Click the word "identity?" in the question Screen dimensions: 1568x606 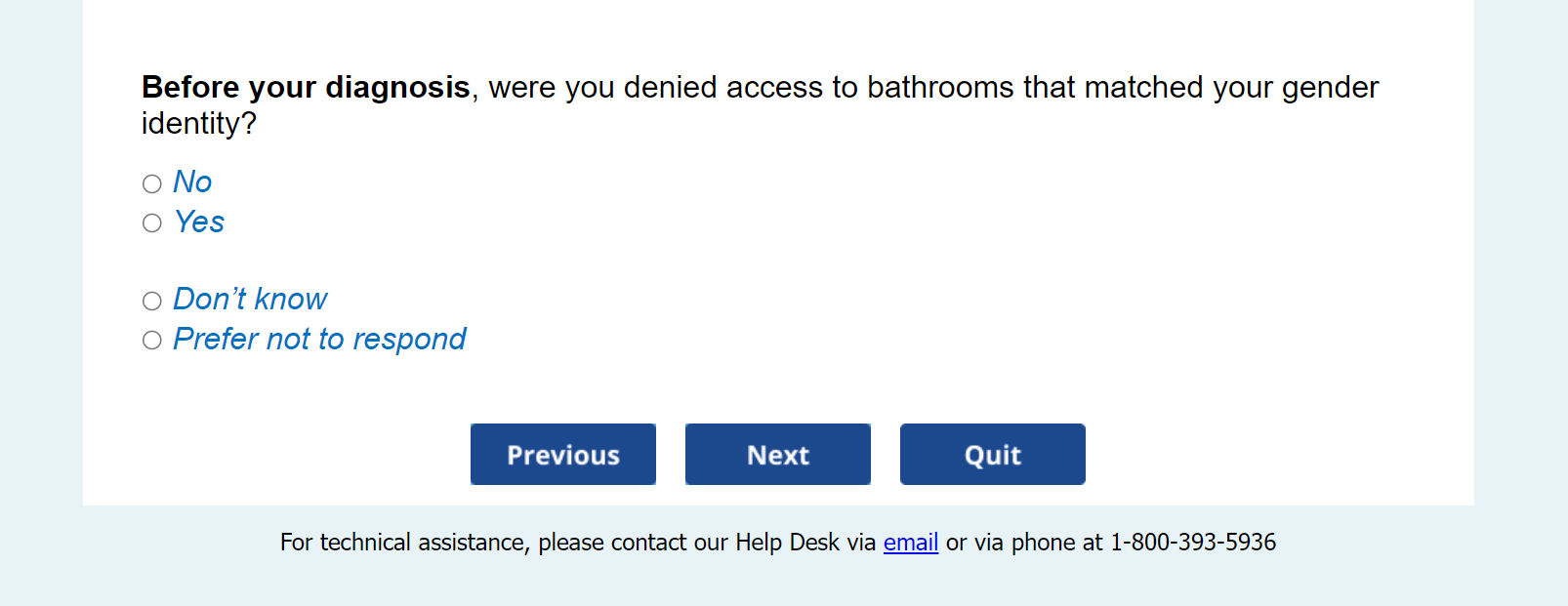(199, 124)
